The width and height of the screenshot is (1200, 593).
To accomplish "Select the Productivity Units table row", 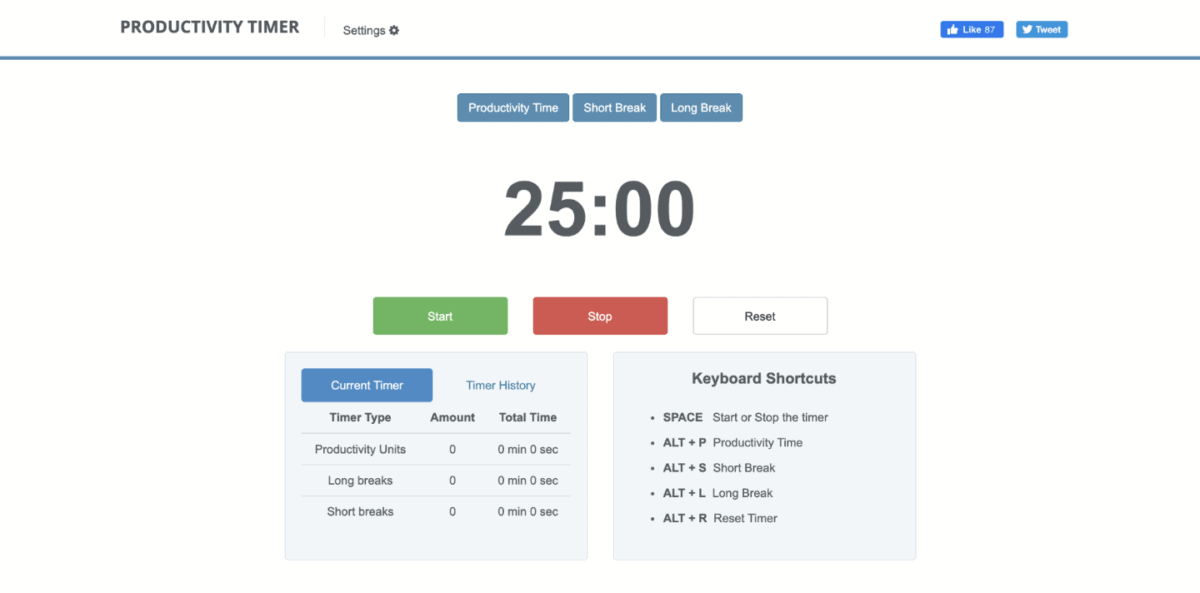I will point(359,449).
